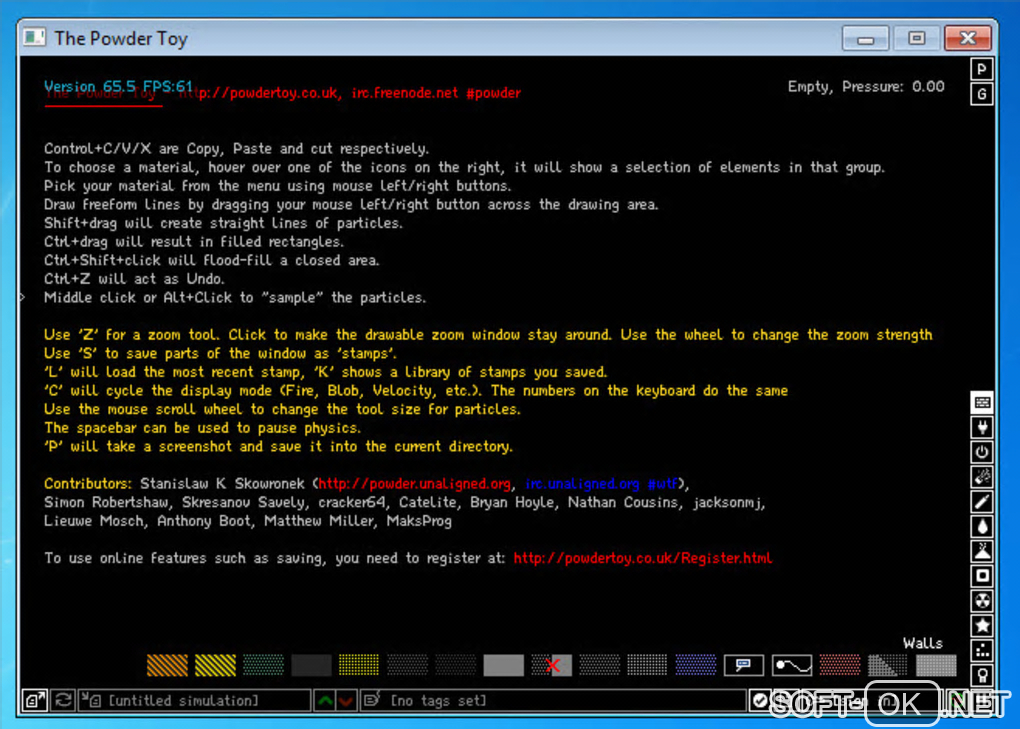Close The Powder Toy window

tap(968, 38)
